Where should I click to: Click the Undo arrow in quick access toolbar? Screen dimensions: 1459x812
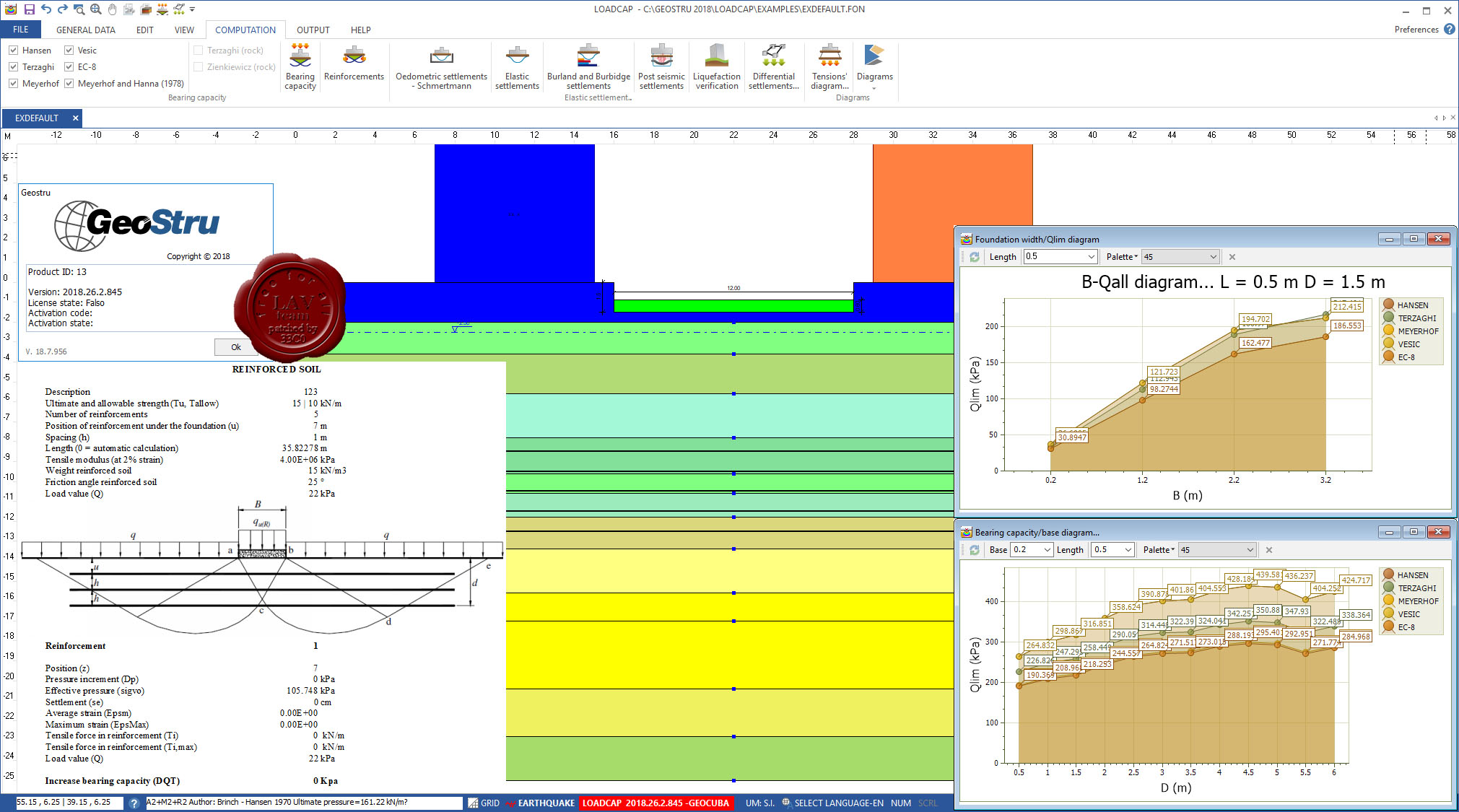click(x=45, y=9)
